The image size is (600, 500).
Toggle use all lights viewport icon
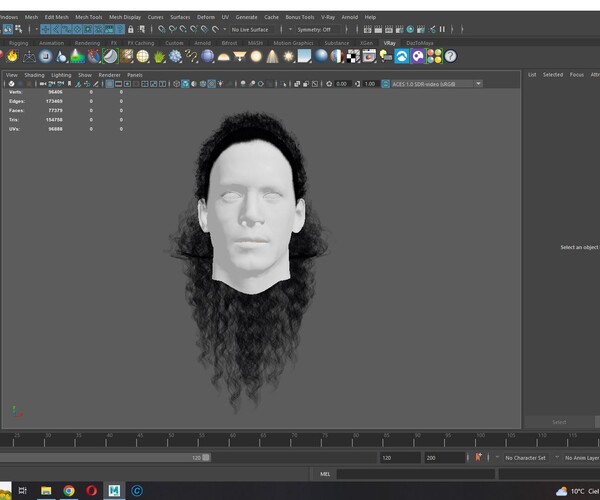point(221,84)
